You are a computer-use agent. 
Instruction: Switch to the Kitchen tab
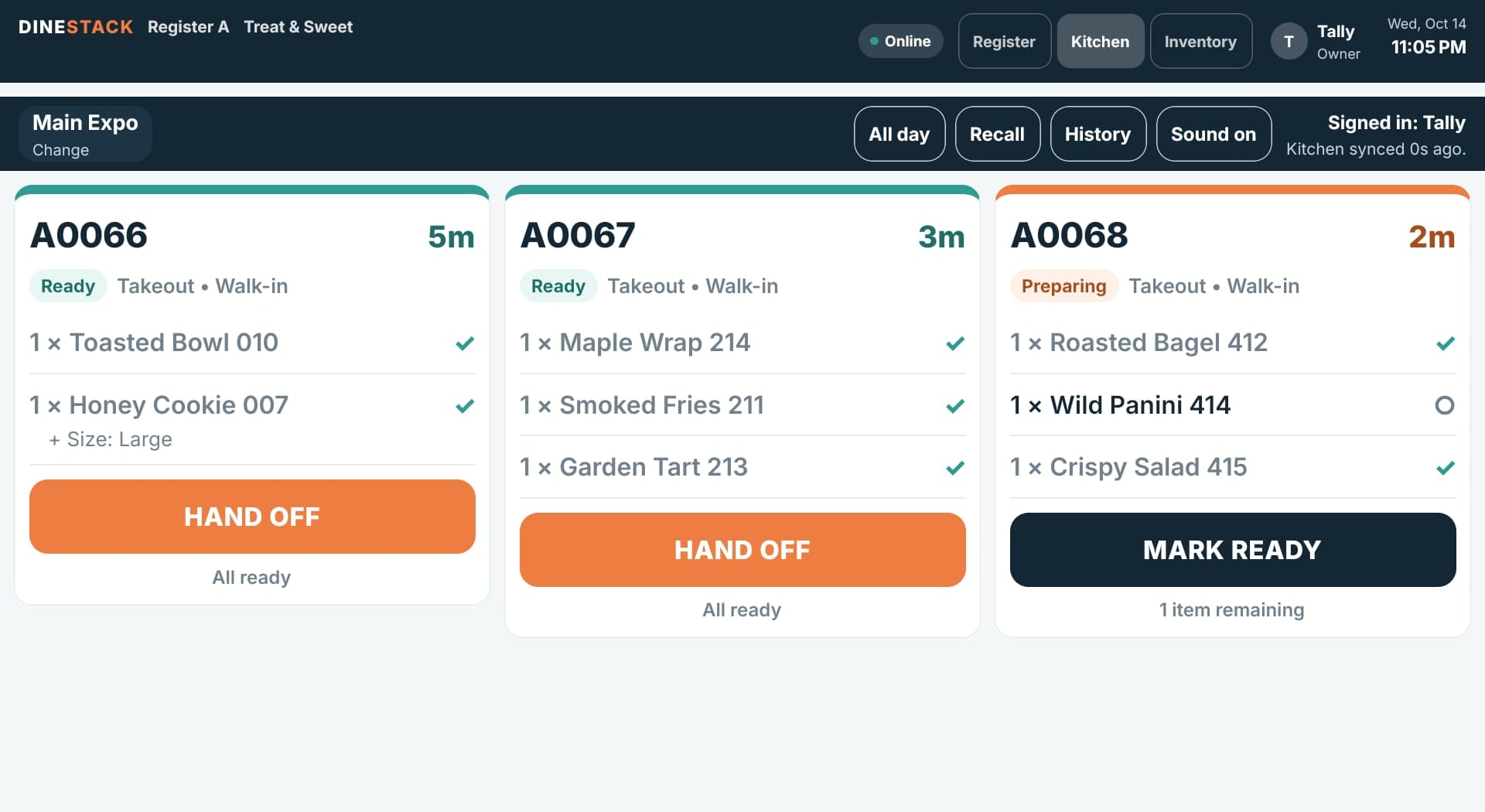[x=1100, y=42]
